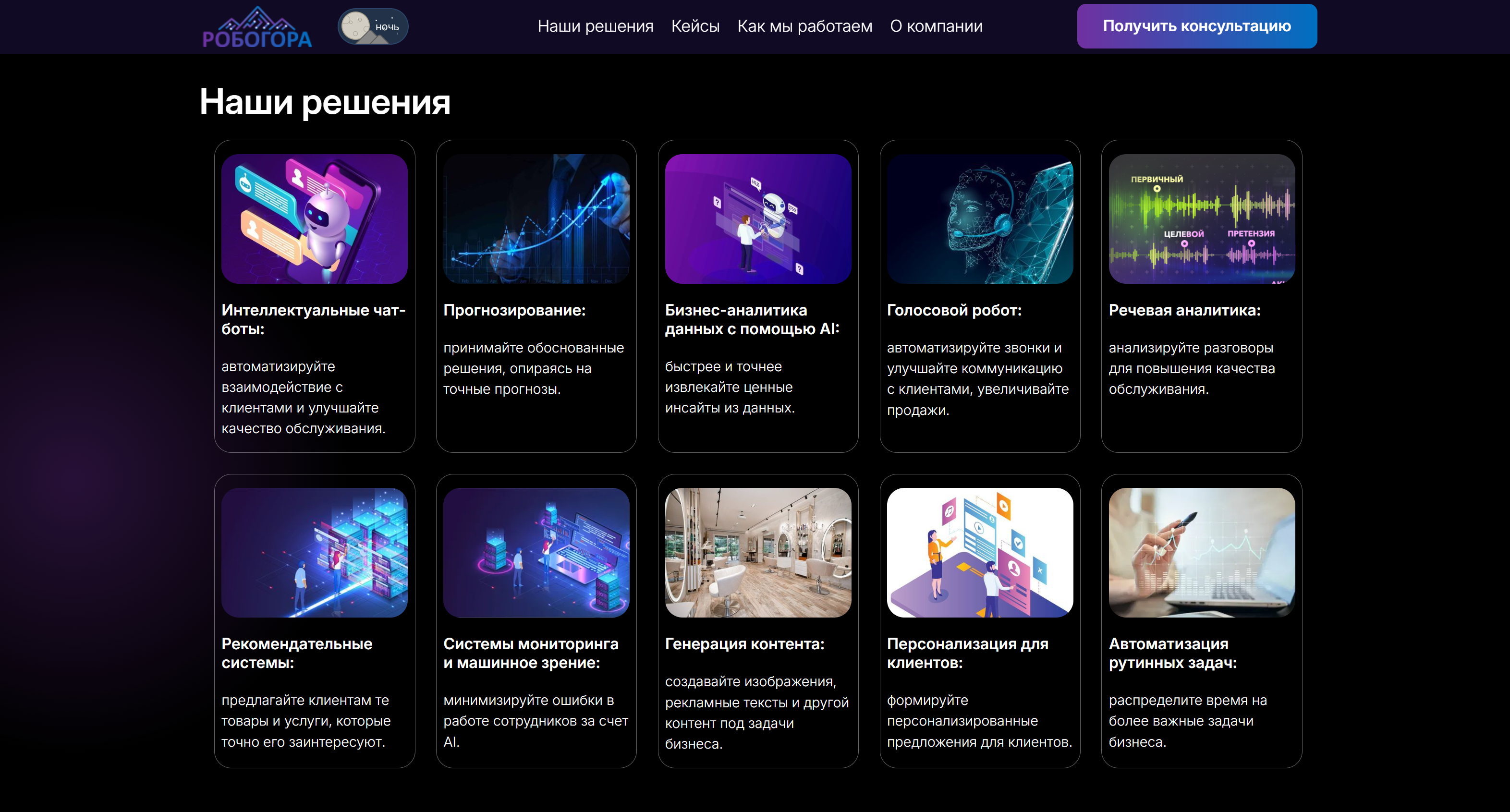The image size is (1510, 812).
Task: Open the beauty salon interior image
Action: pyautogui.click(x=758, y=553)
